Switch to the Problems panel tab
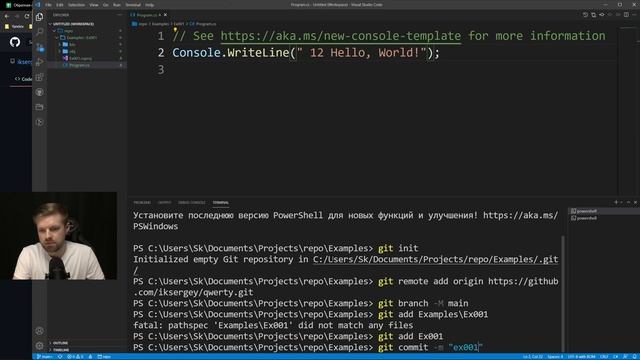The height and width of the screenshot is (360, 640). 142,202
